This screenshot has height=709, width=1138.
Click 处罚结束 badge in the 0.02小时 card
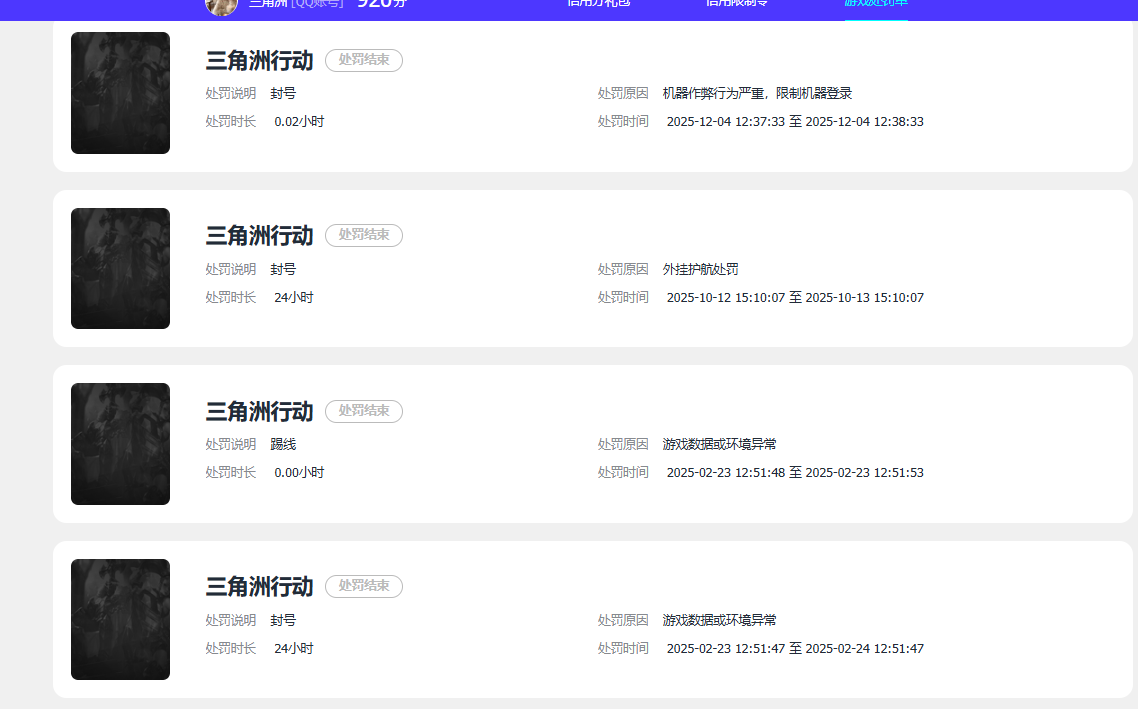(364, 60)
